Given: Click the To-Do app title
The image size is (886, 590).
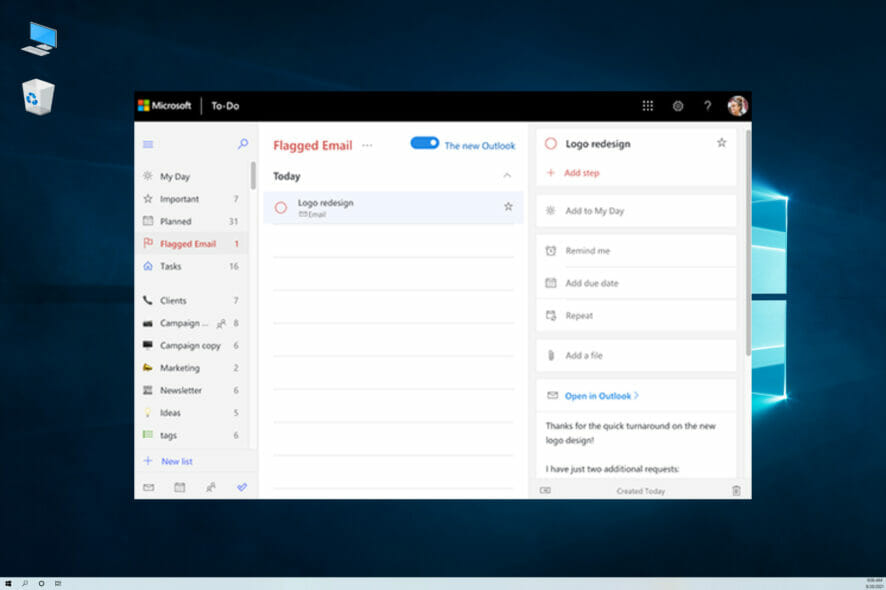Looking at the screenshot, I should pyautogui.click(x=225, y=106).
